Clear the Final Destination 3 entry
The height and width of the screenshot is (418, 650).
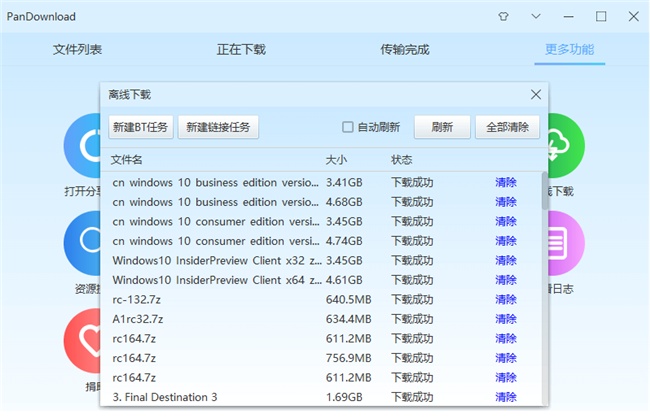coord(506,397)
